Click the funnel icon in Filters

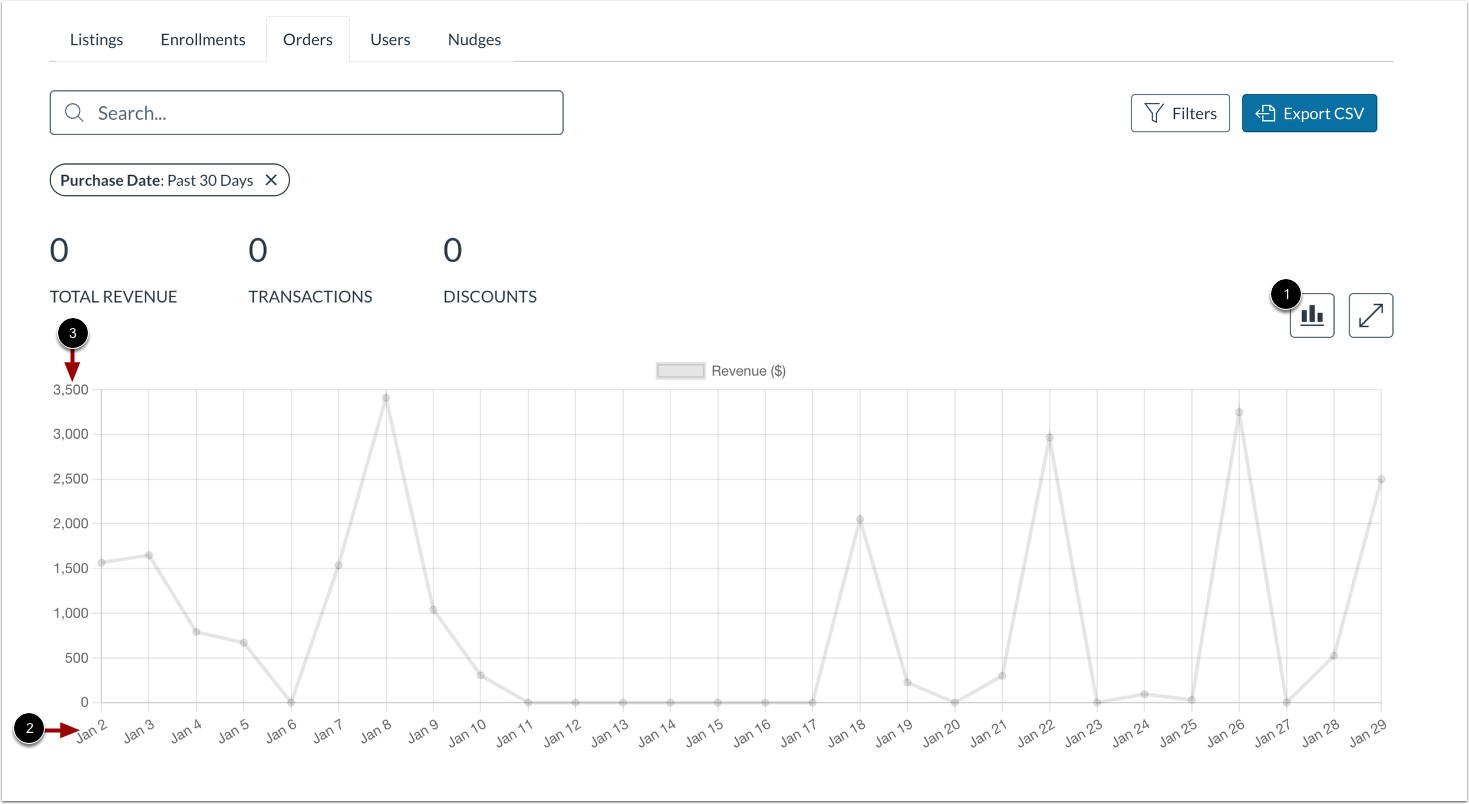[x=1153, y=113]
